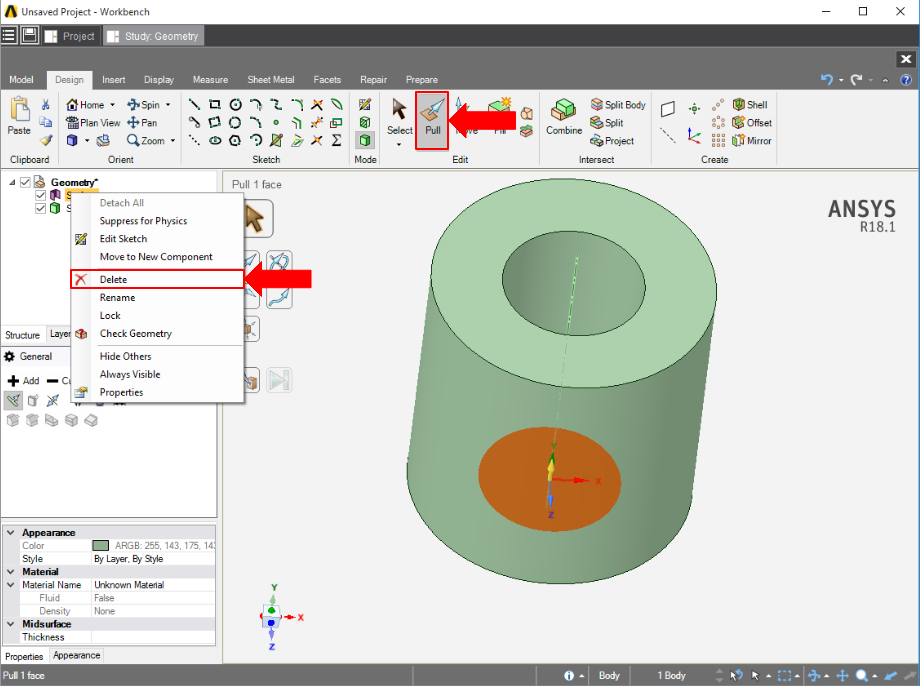This screenshot has height=686, width=920.
Task: Click the Plane tool in Create group
Action: 668,109
